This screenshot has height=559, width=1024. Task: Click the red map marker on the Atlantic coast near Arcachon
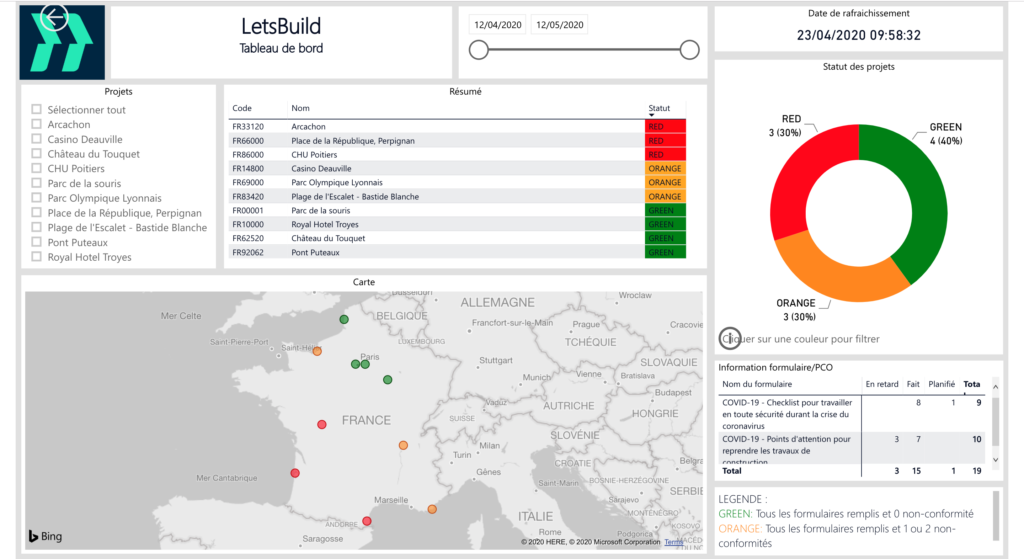click(x=295, y=473)
